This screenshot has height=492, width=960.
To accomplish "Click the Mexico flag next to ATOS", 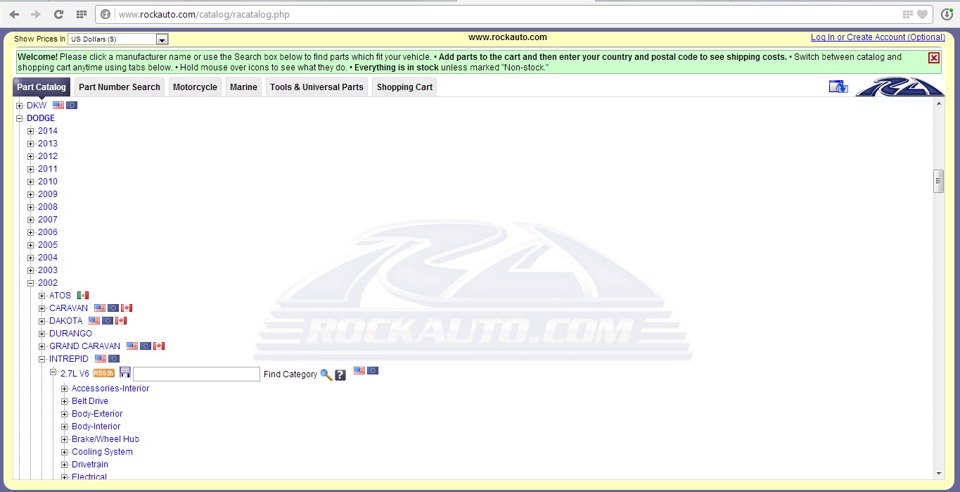I will [x=83, y=296].
